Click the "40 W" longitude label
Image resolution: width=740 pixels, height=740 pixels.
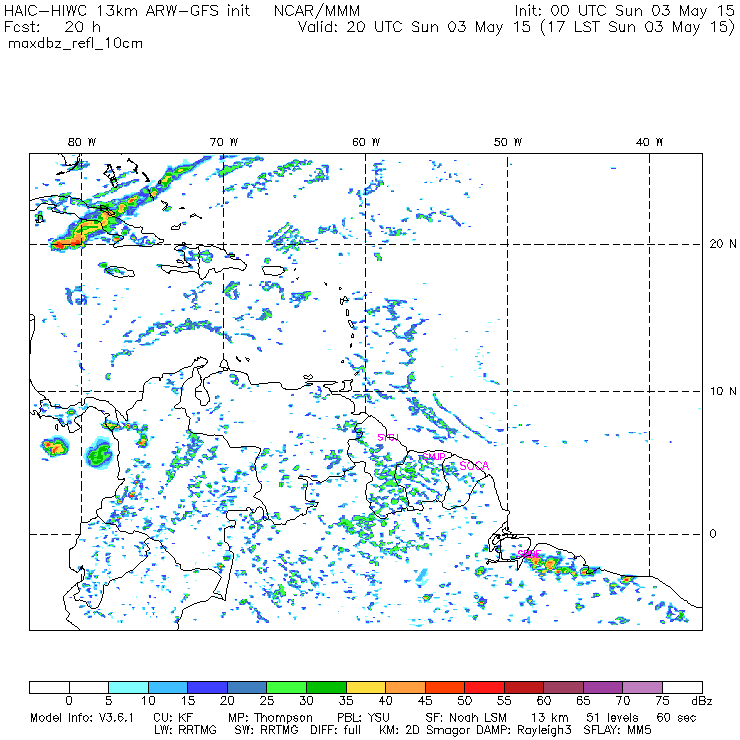pyautogui.click(x=649, y=142)
